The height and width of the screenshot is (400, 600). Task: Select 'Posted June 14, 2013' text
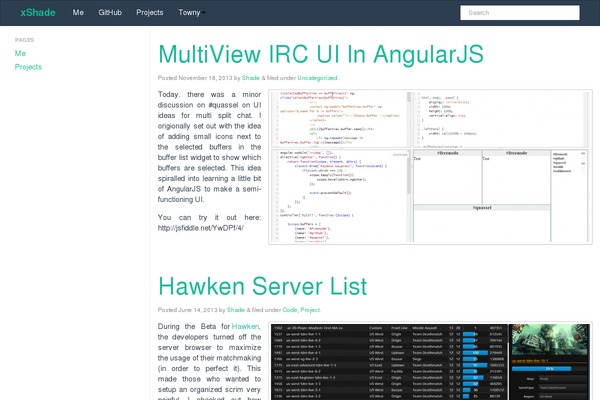coord(188,310)
